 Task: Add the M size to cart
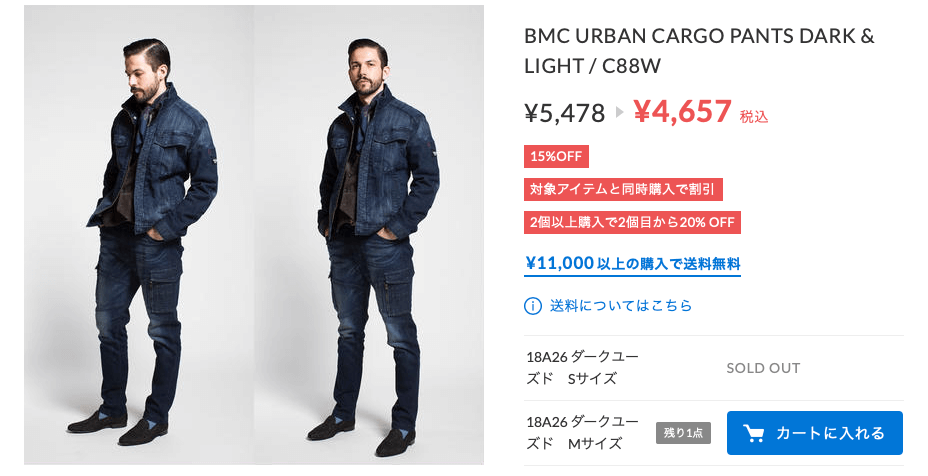(x=814, y=433)
